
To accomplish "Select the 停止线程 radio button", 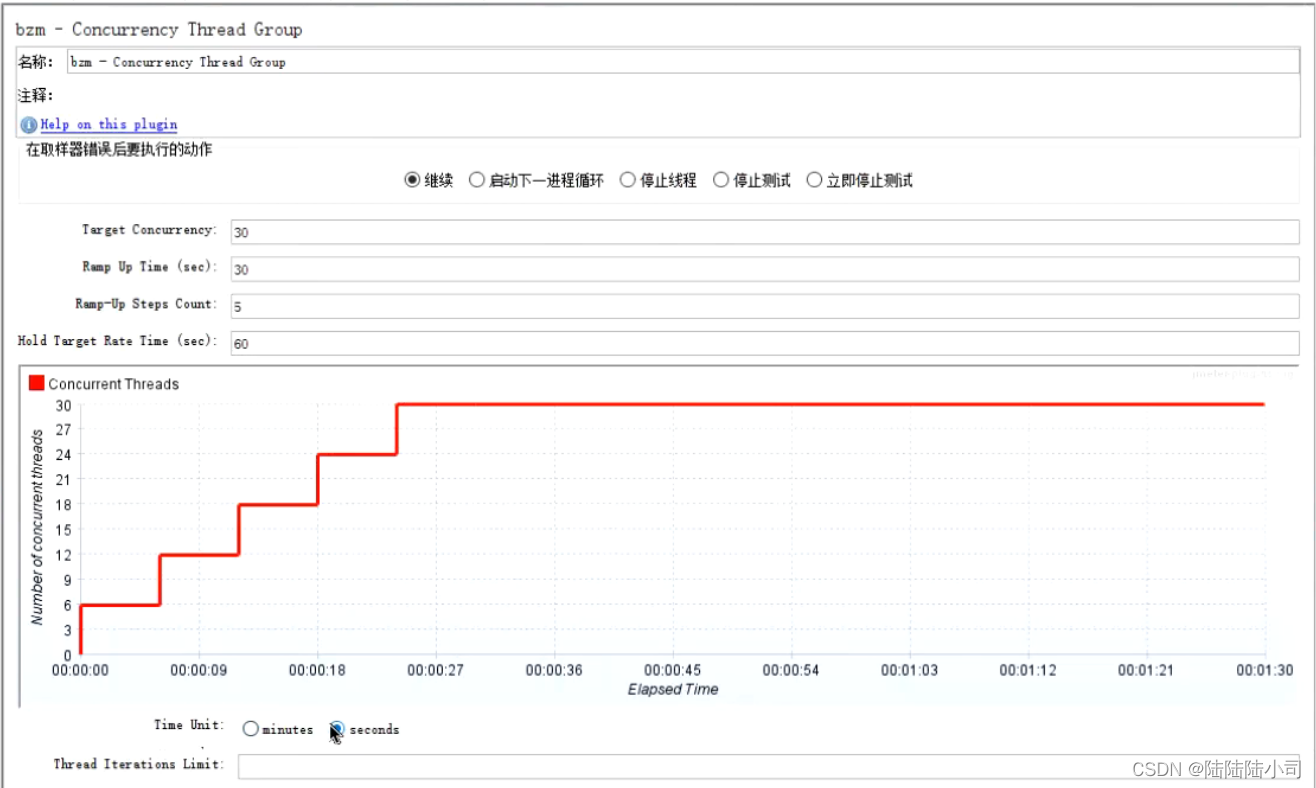I will 627,180.
